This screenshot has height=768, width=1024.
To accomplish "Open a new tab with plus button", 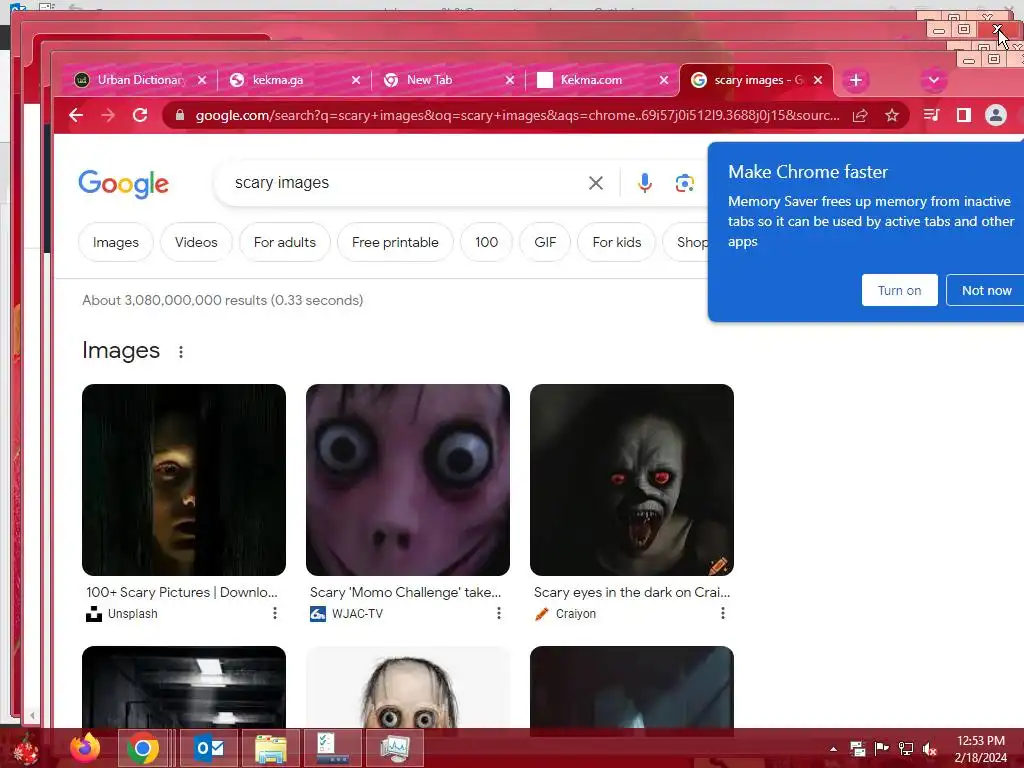I will click(x=856, y=80).
